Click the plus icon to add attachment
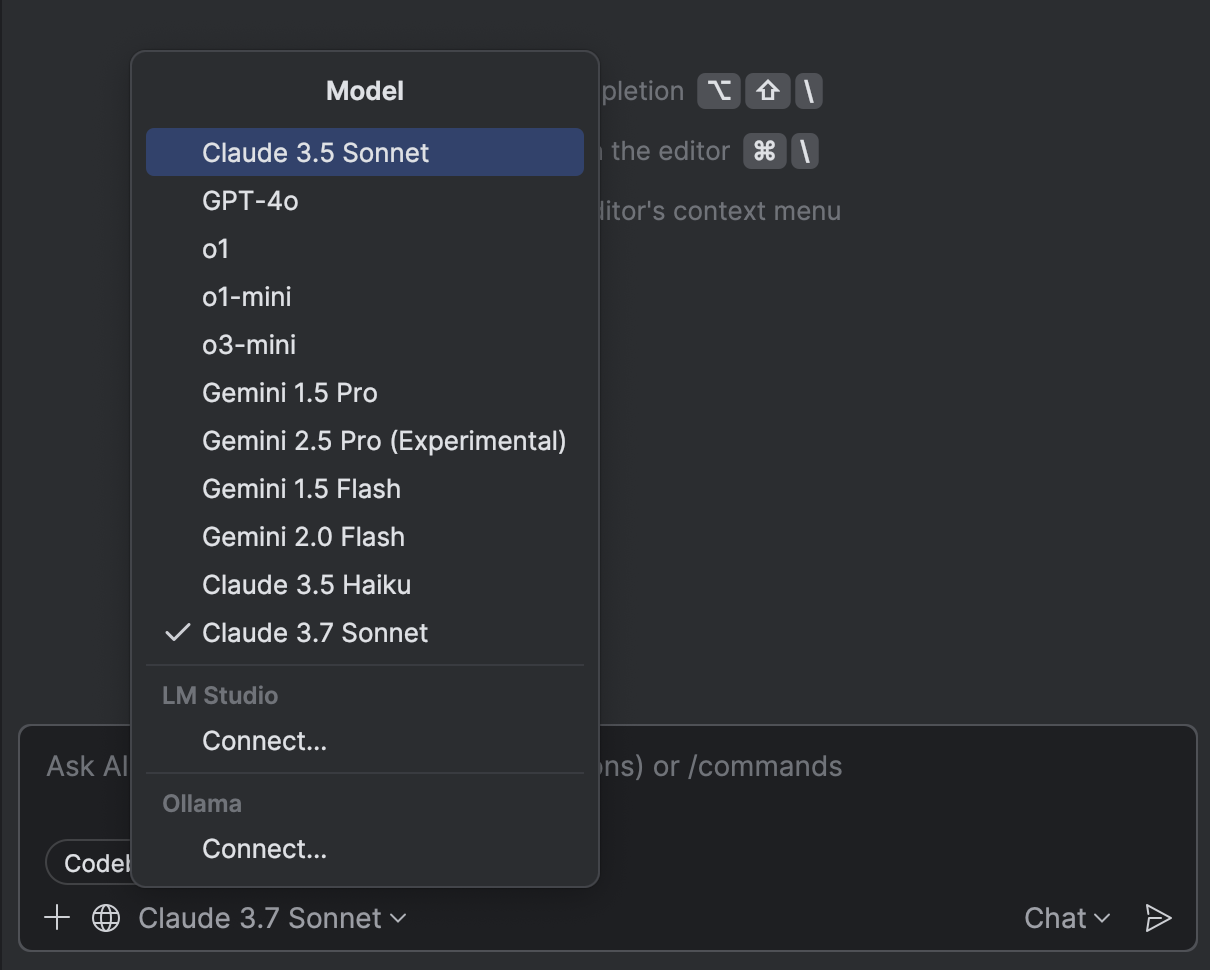 pyautogui.click(x=57, y=918)
